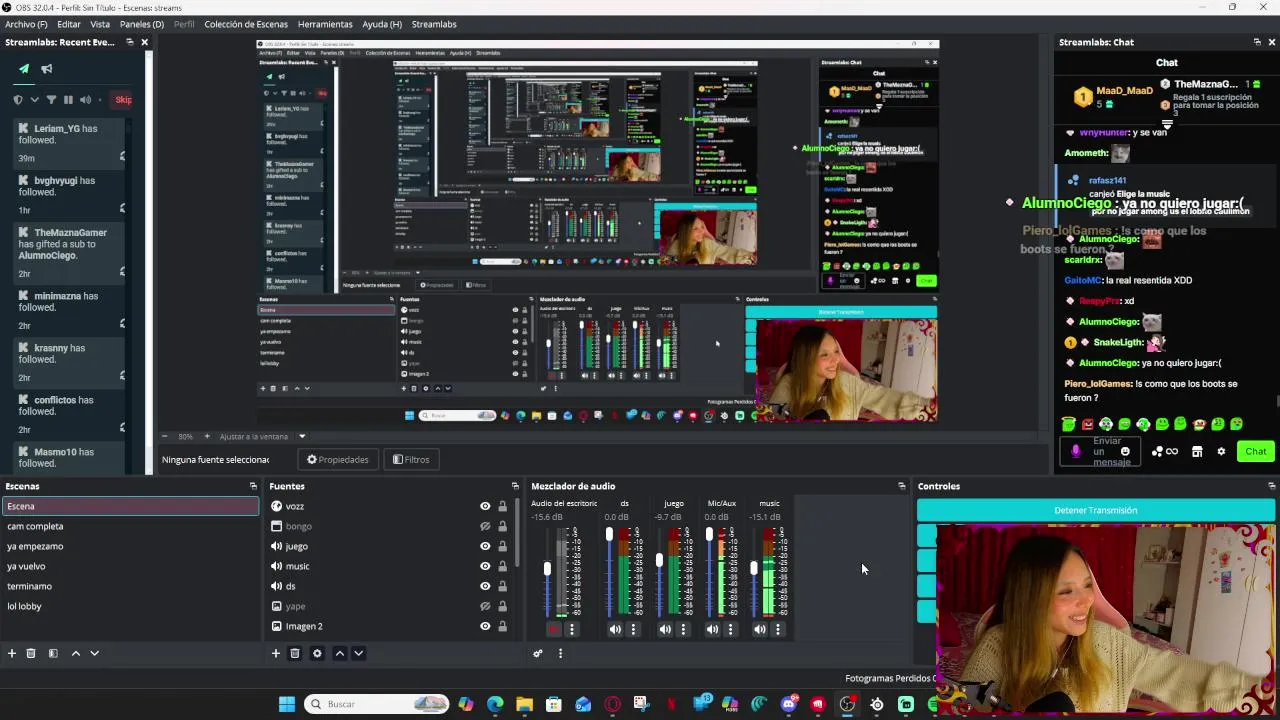Toggle visibility of ds source
Image resolution: width=1280 pixels, height=720 pixels.
(485, 586)
